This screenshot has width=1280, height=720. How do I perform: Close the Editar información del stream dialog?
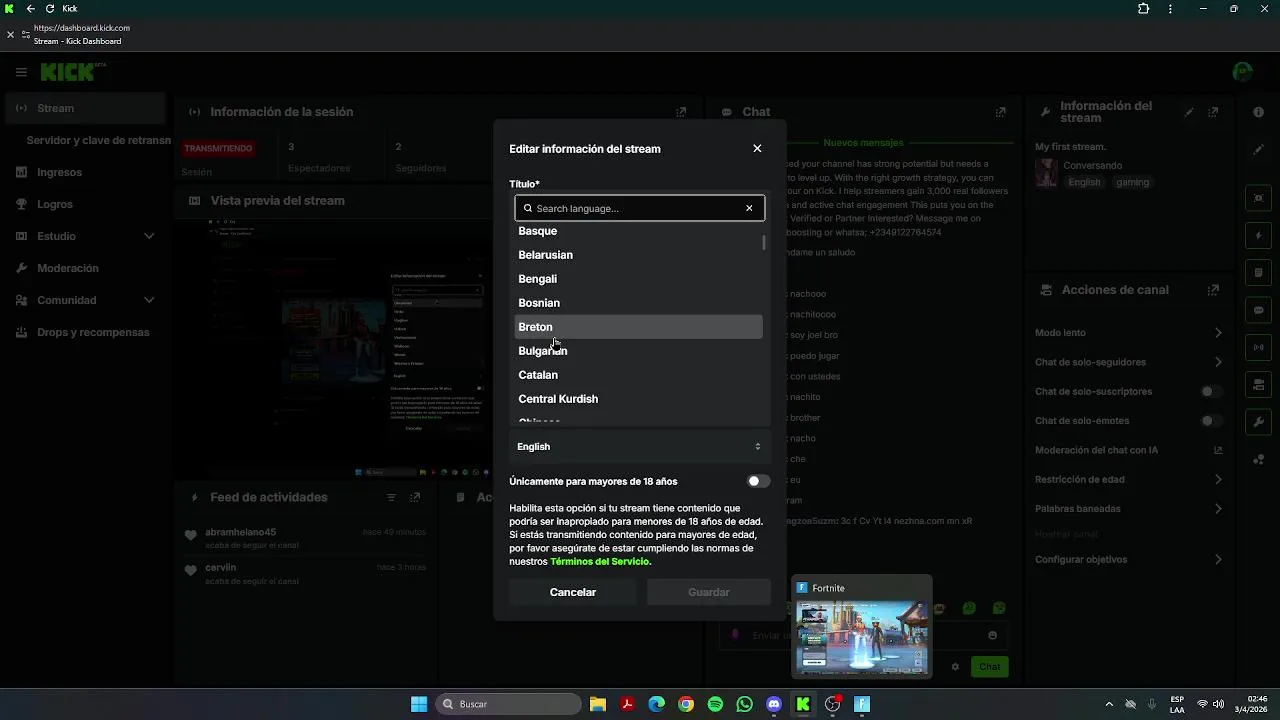point(757,148)
